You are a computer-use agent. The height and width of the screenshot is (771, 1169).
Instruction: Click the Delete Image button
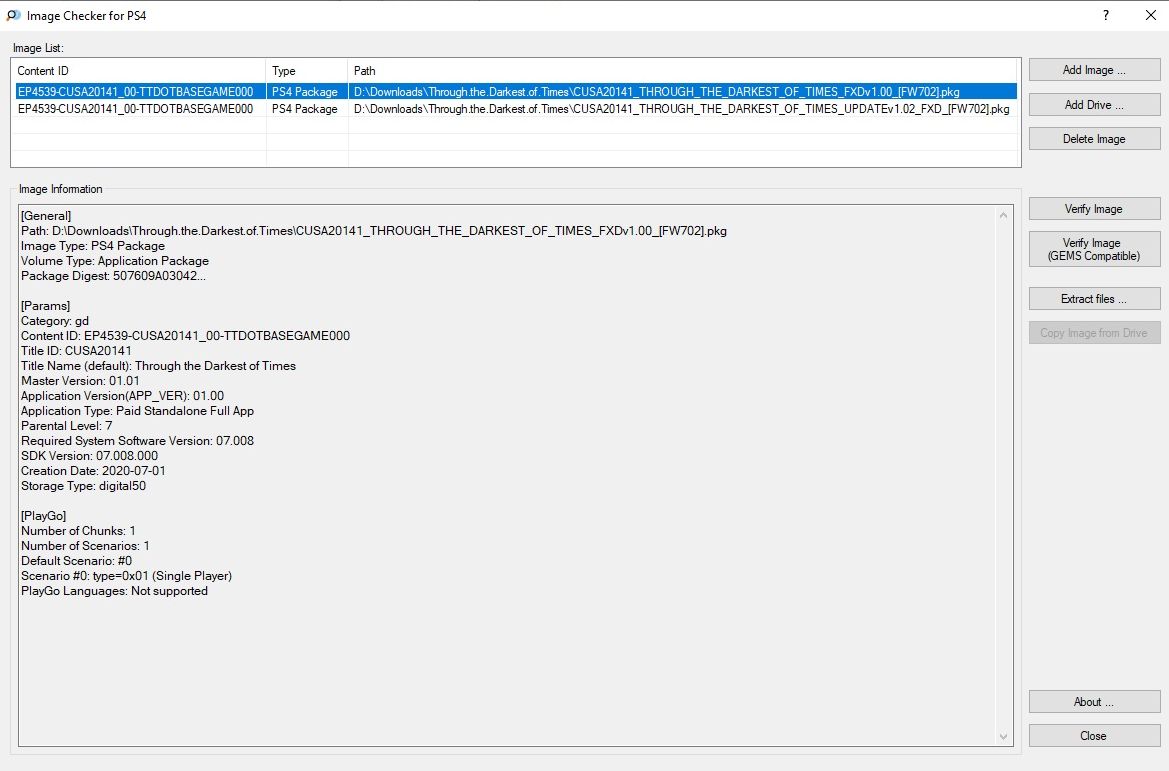[1094, 139]
